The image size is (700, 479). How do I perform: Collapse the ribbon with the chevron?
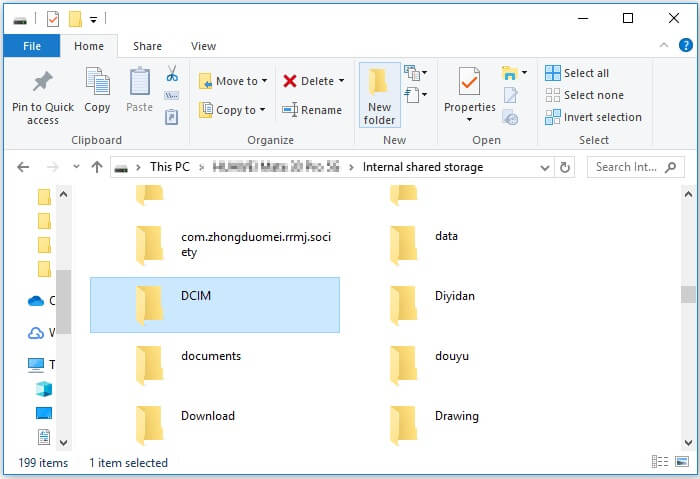click(664, 45)
